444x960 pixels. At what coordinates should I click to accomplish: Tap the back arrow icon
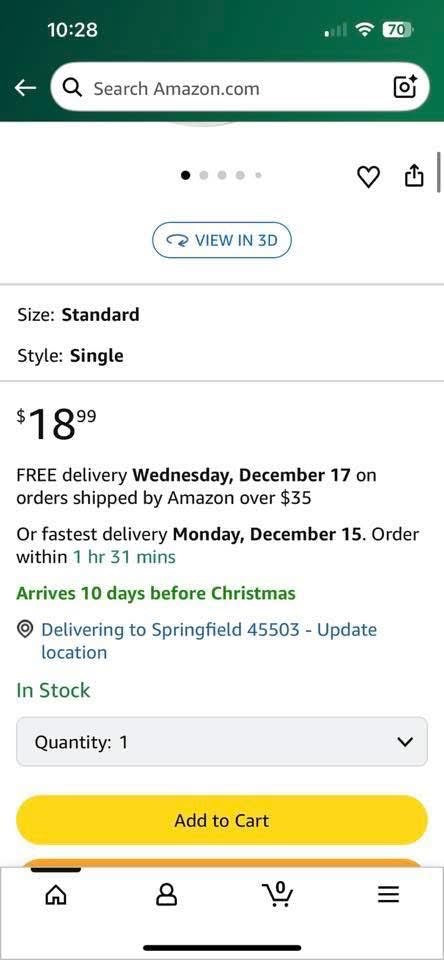point(25,88)
